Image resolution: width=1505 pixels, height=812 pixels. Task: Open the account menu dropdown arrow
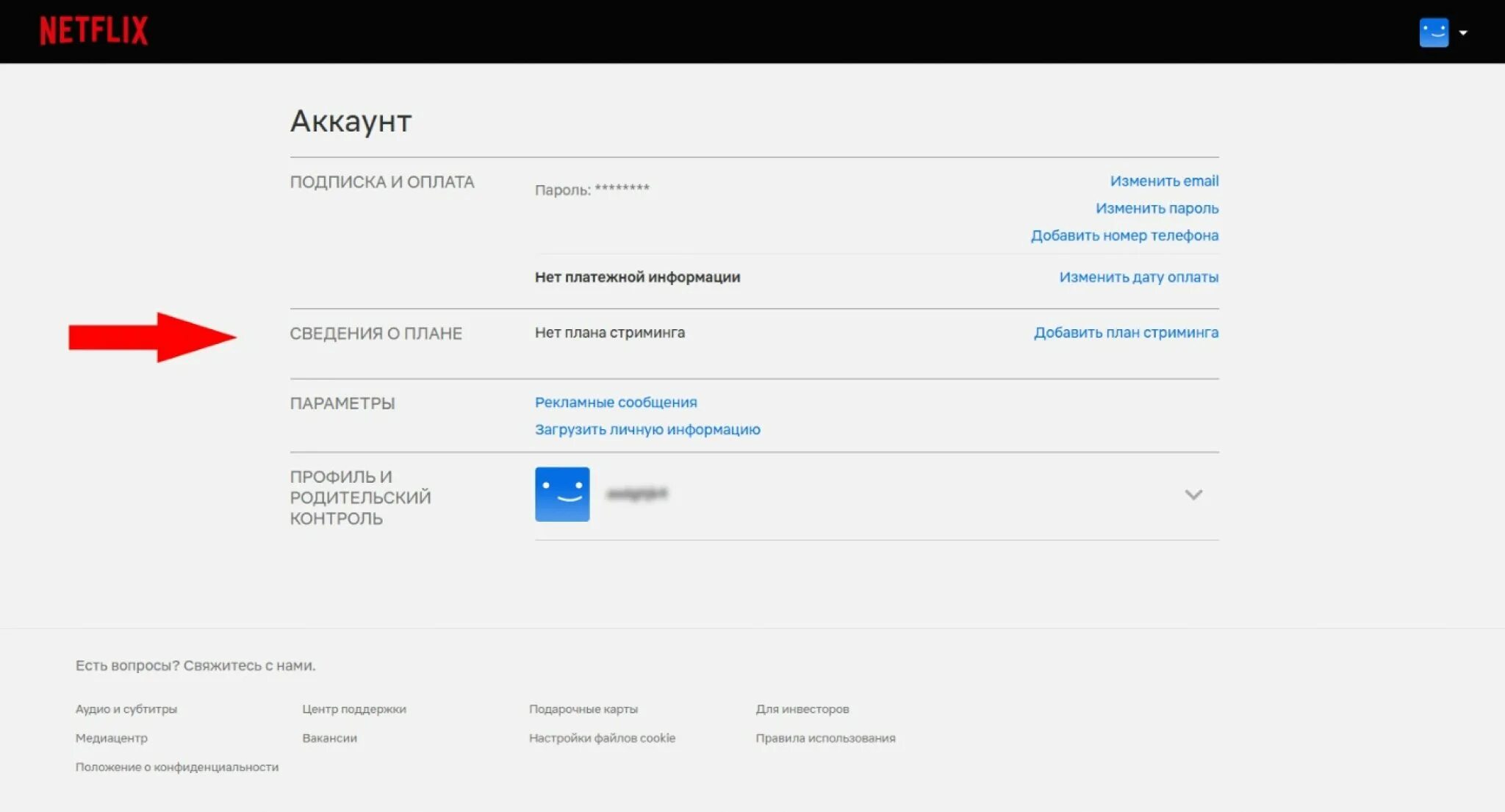click(x=1462, y=32)
